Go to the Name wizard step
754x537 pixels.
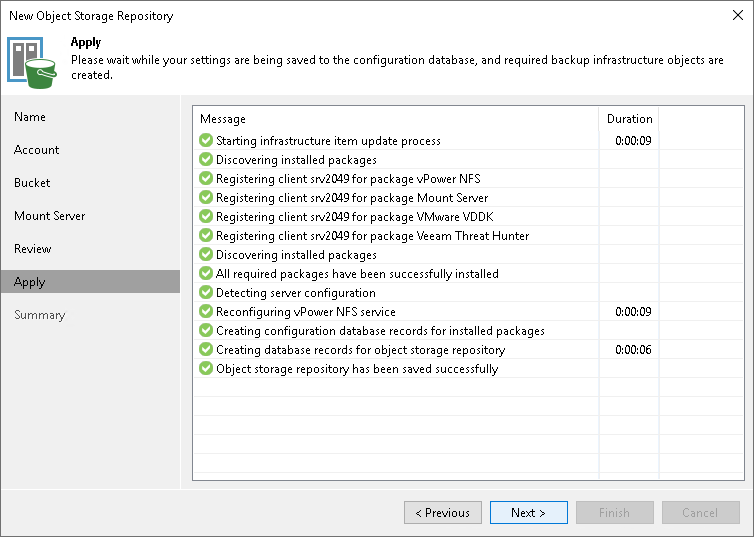point(30,117)
